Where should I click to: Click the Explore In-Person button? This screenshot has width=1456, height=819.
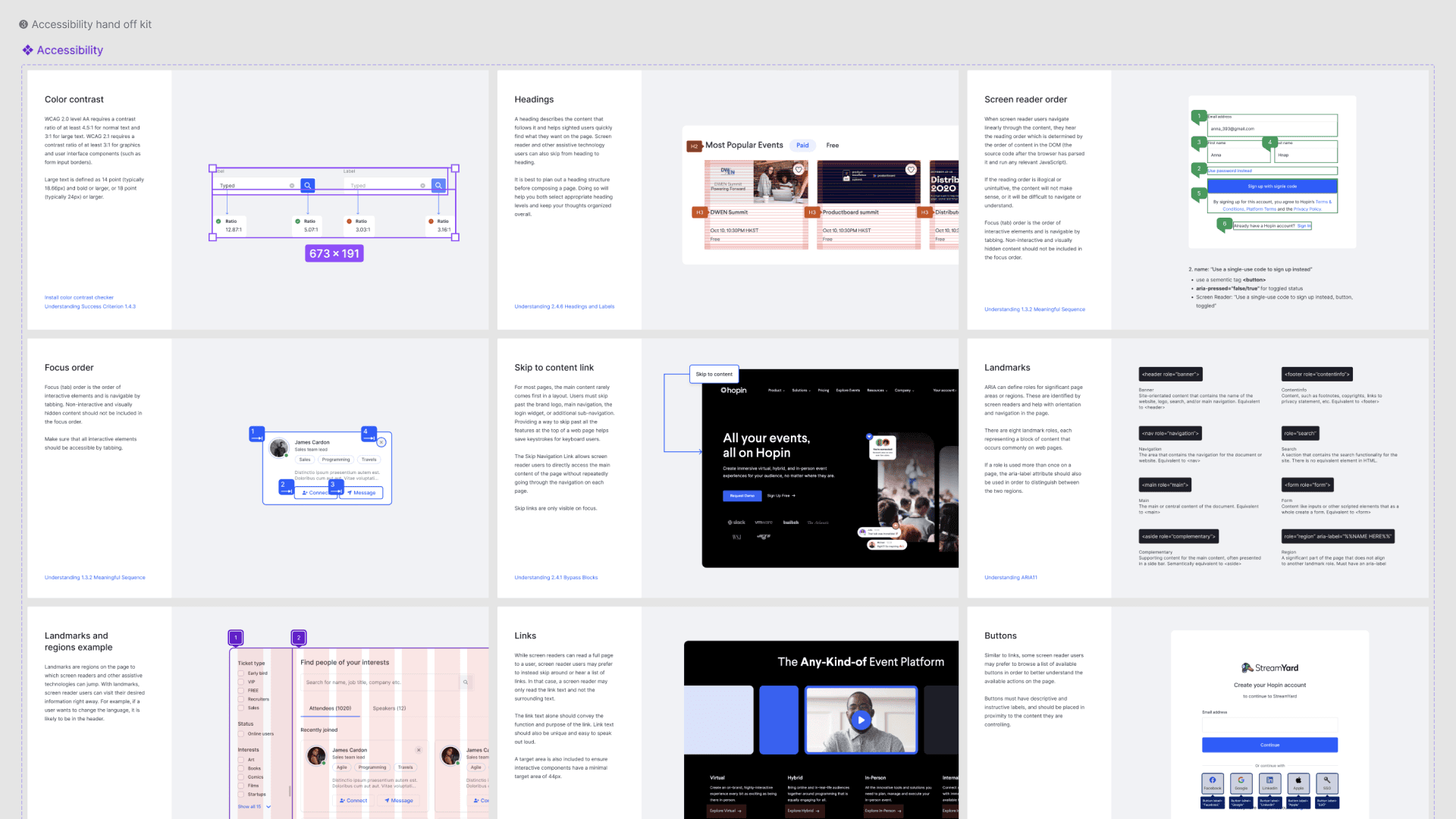(883, 811)
